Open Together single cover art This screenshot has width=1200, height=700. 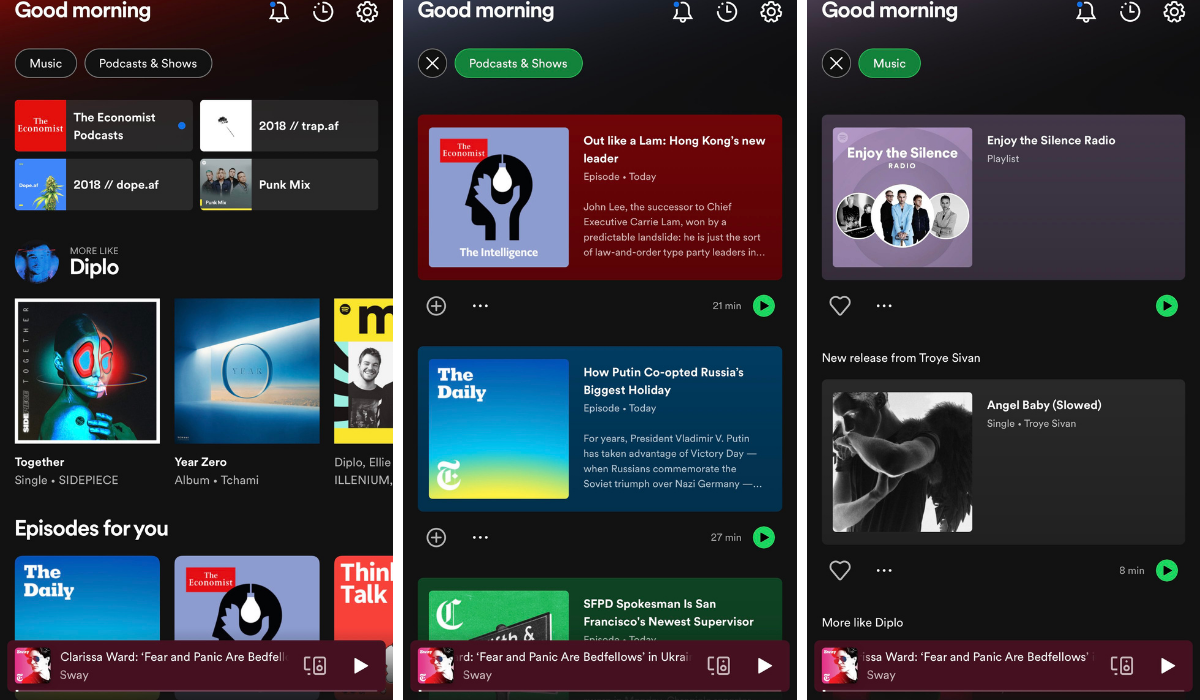point(87,371)
